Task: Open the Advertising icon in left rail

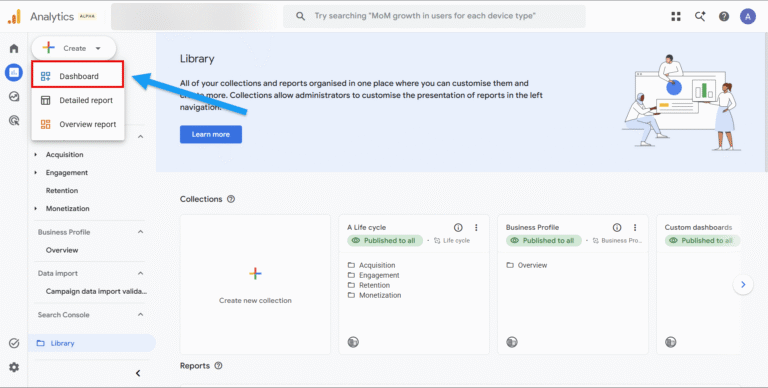Action: point(14,120)
